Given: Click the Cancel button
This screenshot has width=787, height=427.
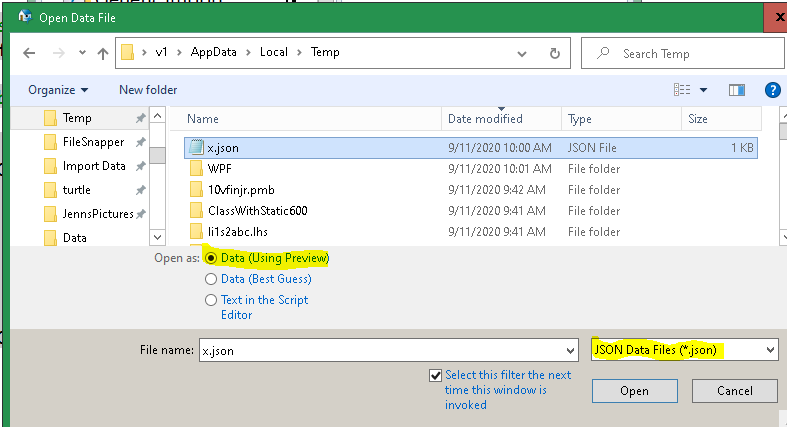Looking at the screenshot, I should (x=734, y=390).
